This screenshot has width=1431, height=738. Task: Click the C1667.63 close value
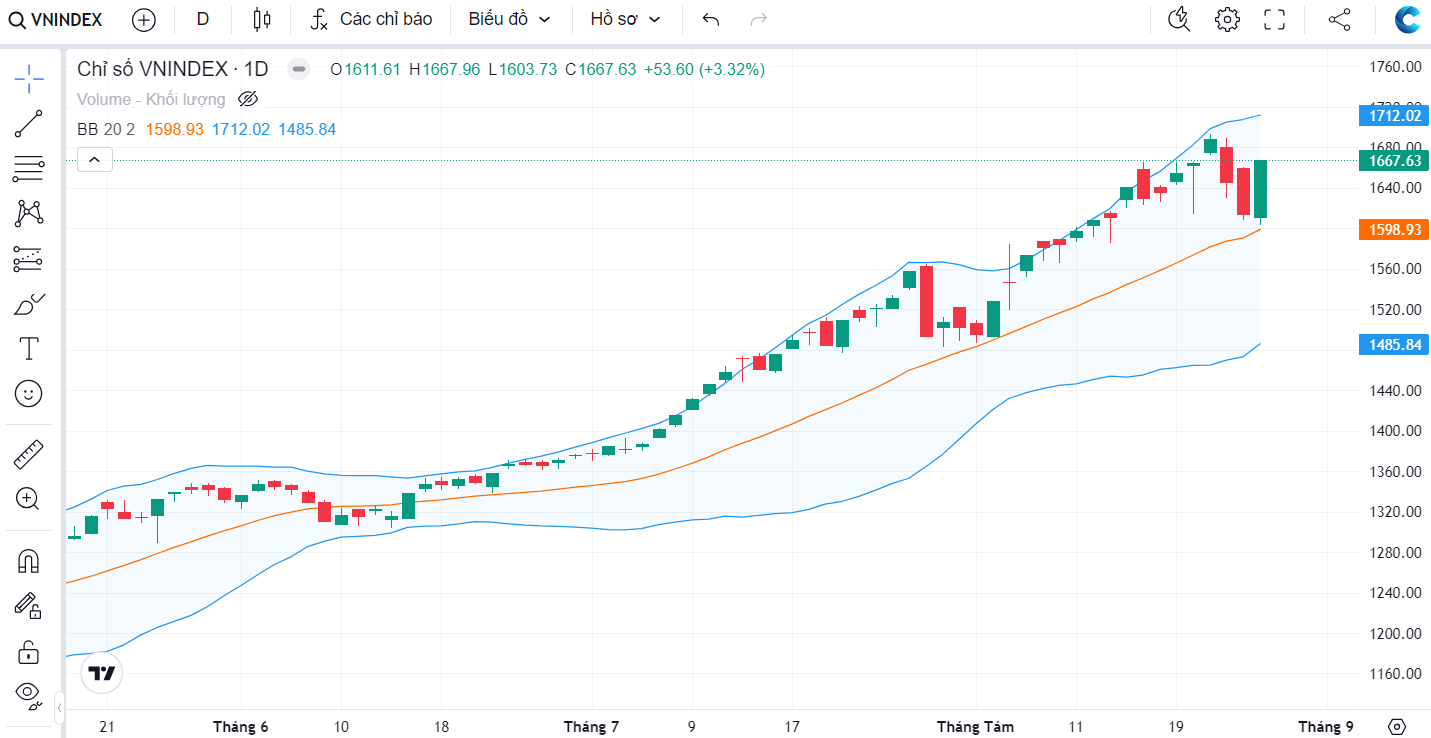pyautogui.click(x=600, y=69)
